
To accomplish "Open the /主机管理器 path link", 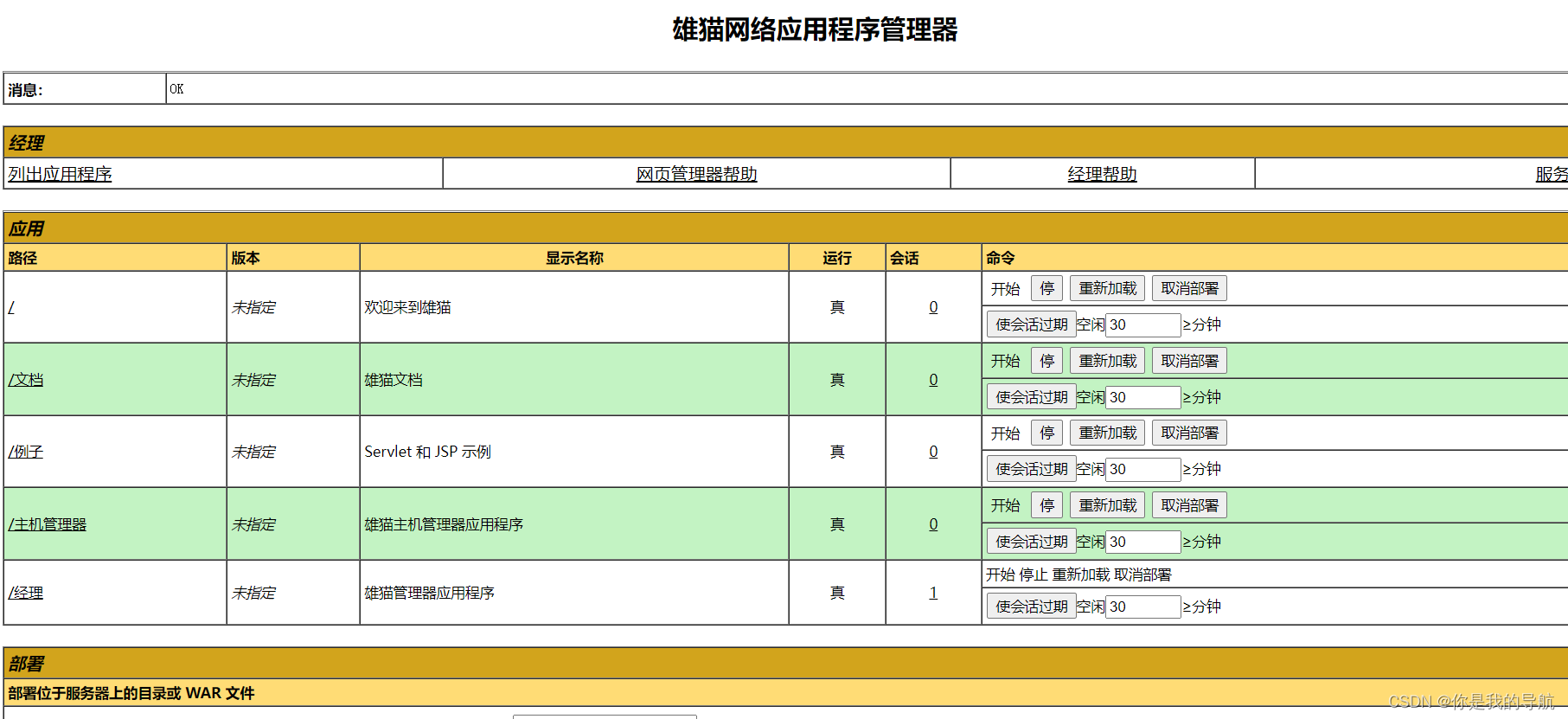I will (x=48, y=524).
